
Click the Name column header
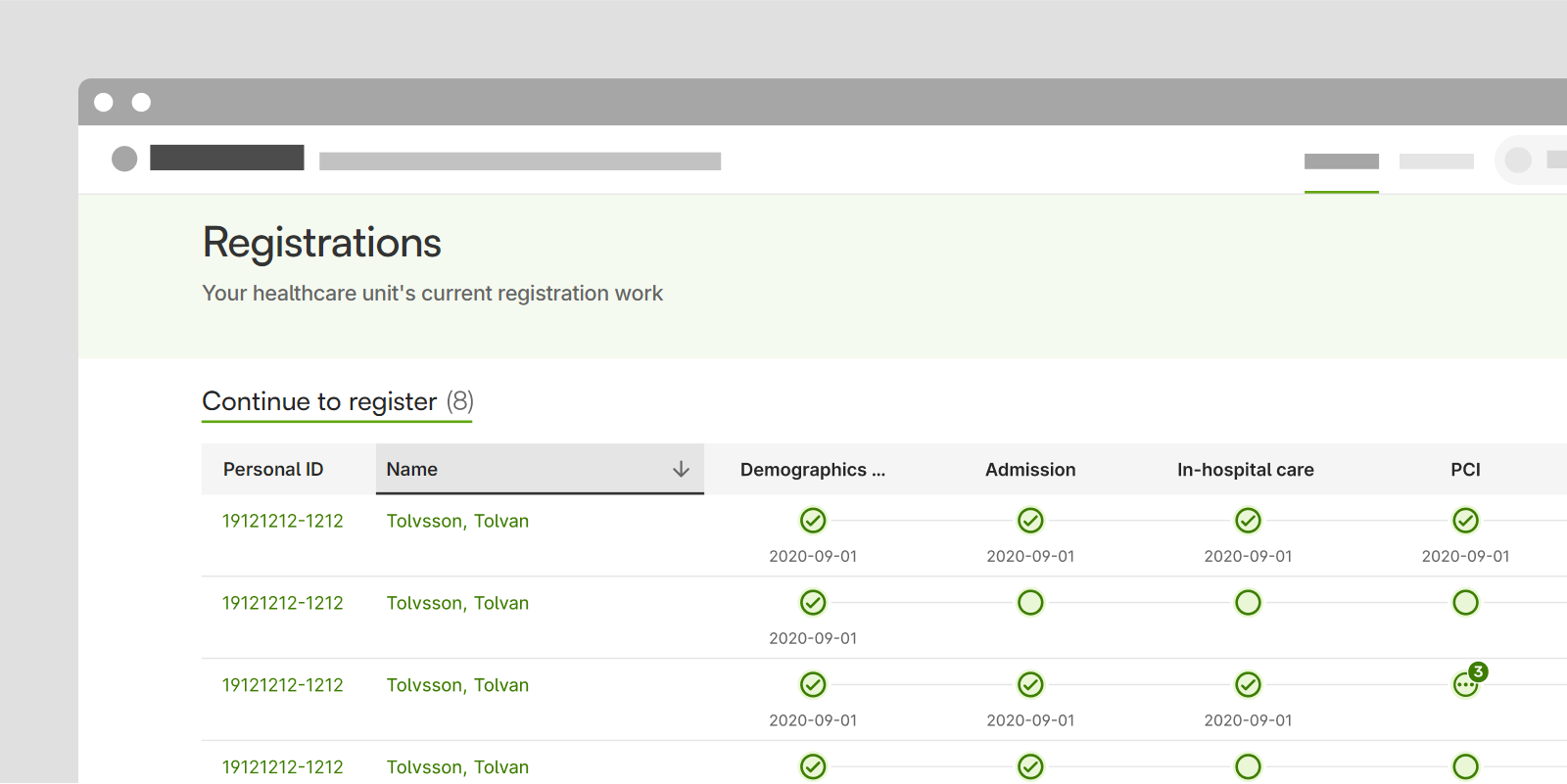click(540, 470)
